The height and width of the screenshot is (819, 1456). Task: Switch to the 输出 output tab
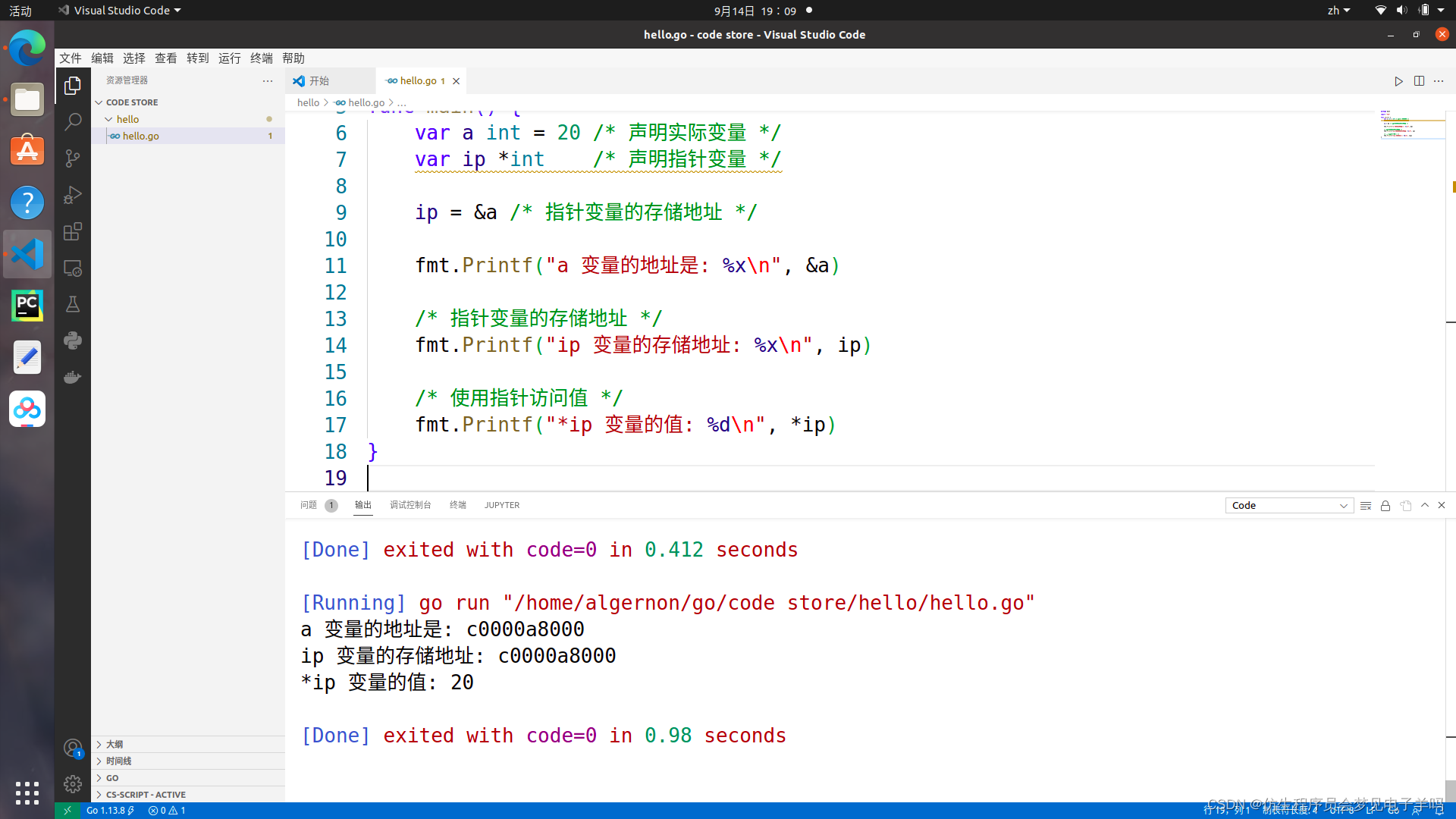363,504
